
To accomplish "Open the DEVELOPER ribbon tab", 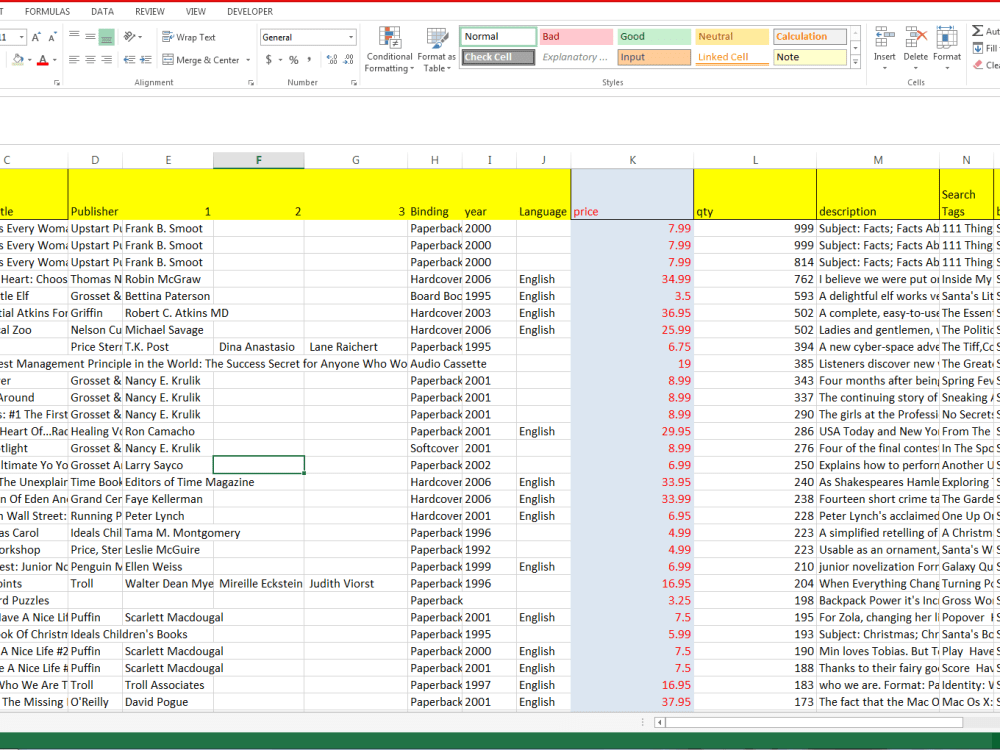I will [x=250, y=11].
